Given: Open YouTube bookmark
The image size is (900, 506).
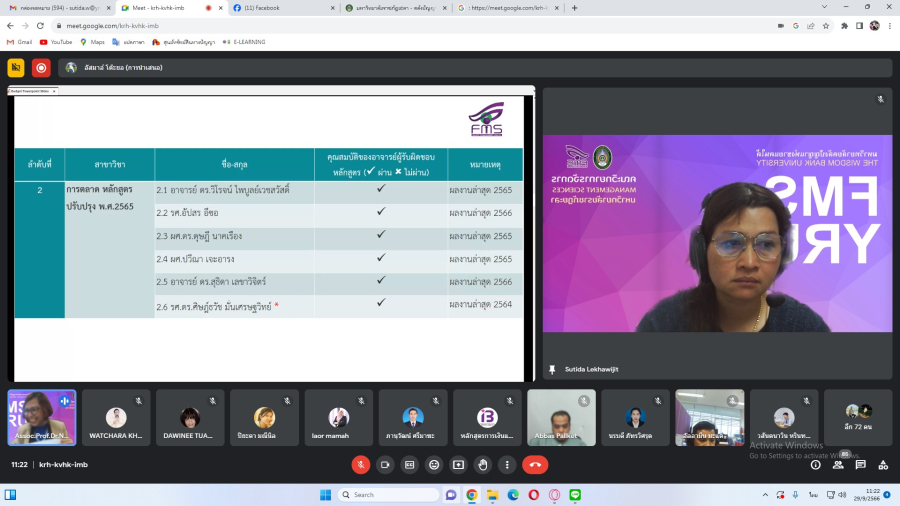Looking at the screenshot, I should pos(56,42).
